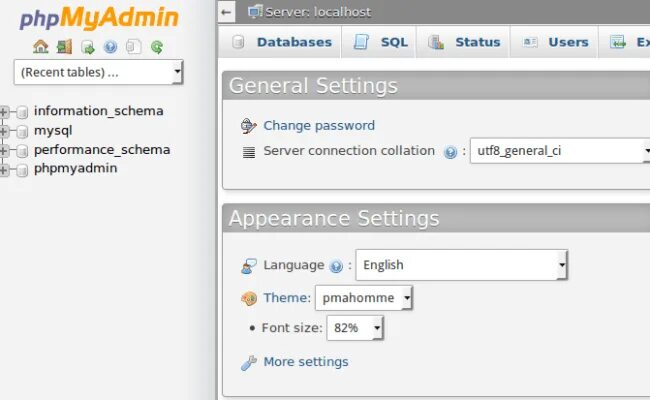Click database icon next to performance_schema
Viewport: 650px width, 400px height.
pos(22,151)
